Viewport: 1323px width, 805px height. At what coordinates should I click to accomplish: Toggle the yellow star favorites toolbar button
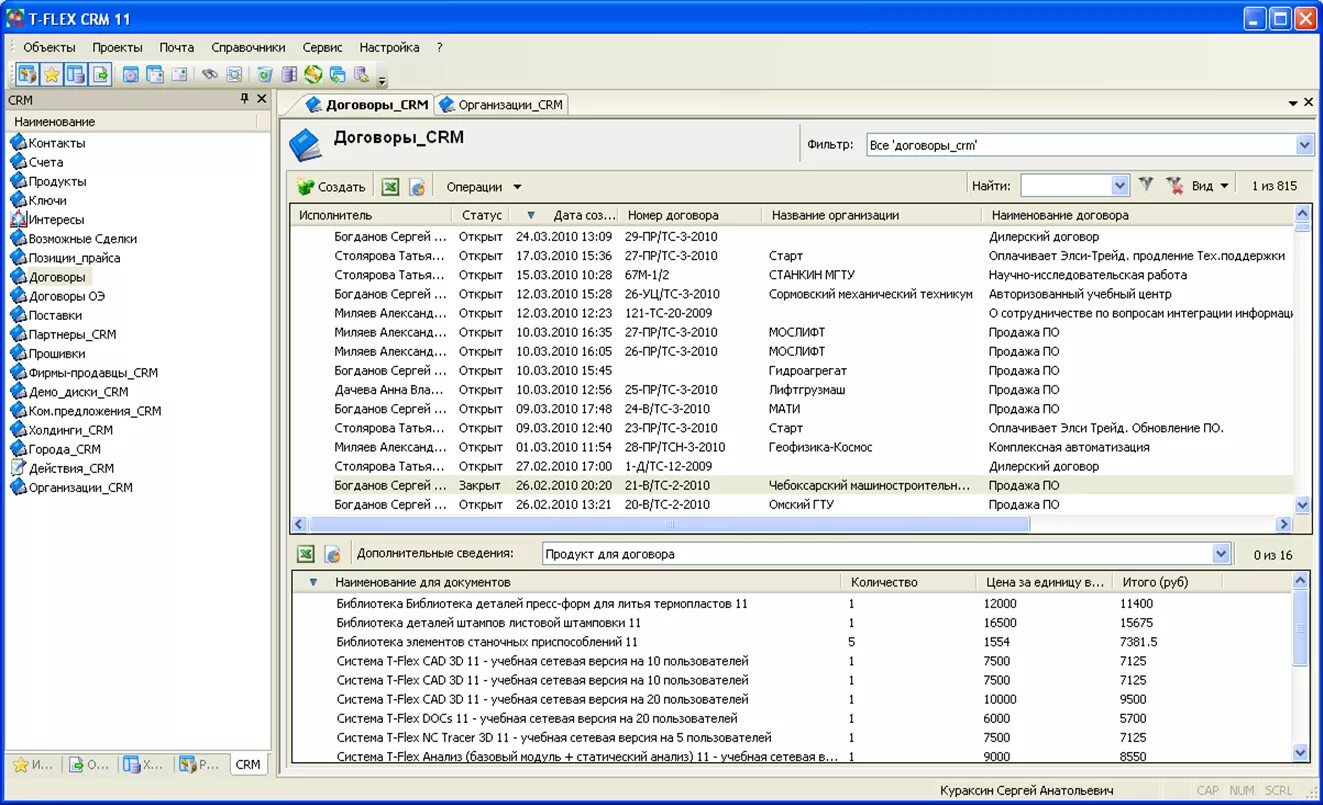click(x=51, y=74)
